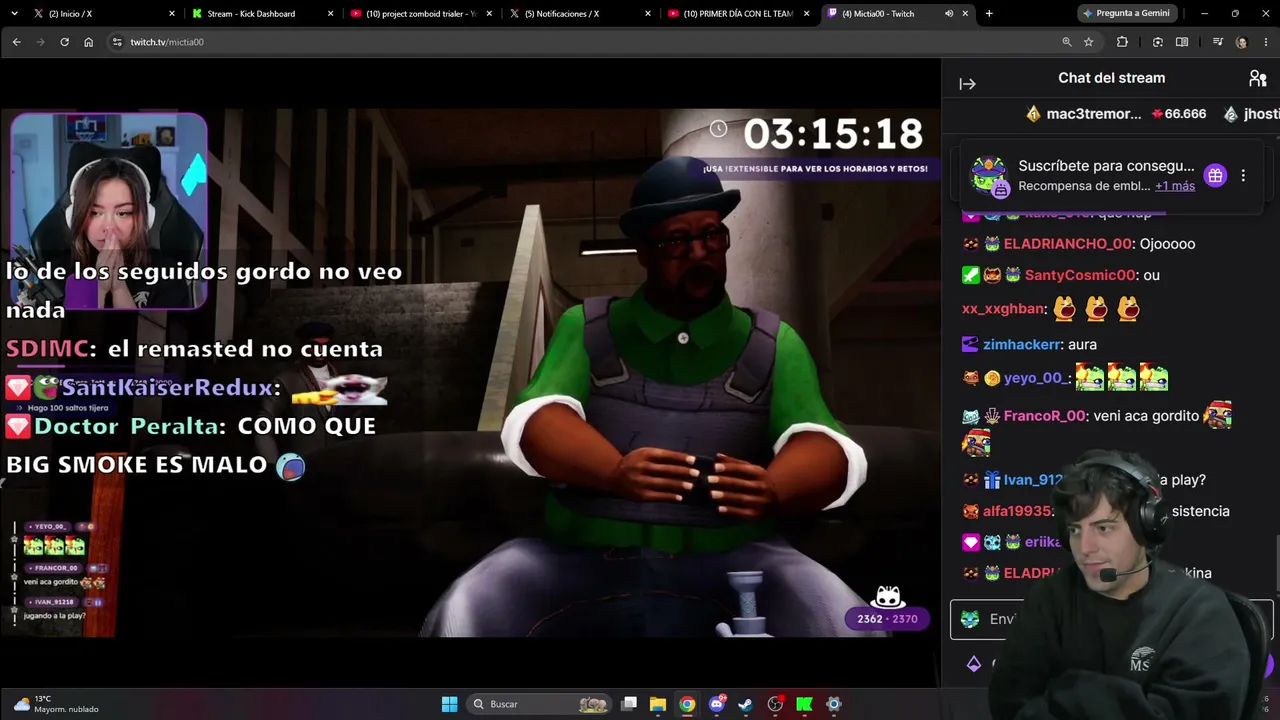The image size is (1280, 720).
Task: Open the zoom magnifier icon in the address bar
Action: click(1067, 42)
